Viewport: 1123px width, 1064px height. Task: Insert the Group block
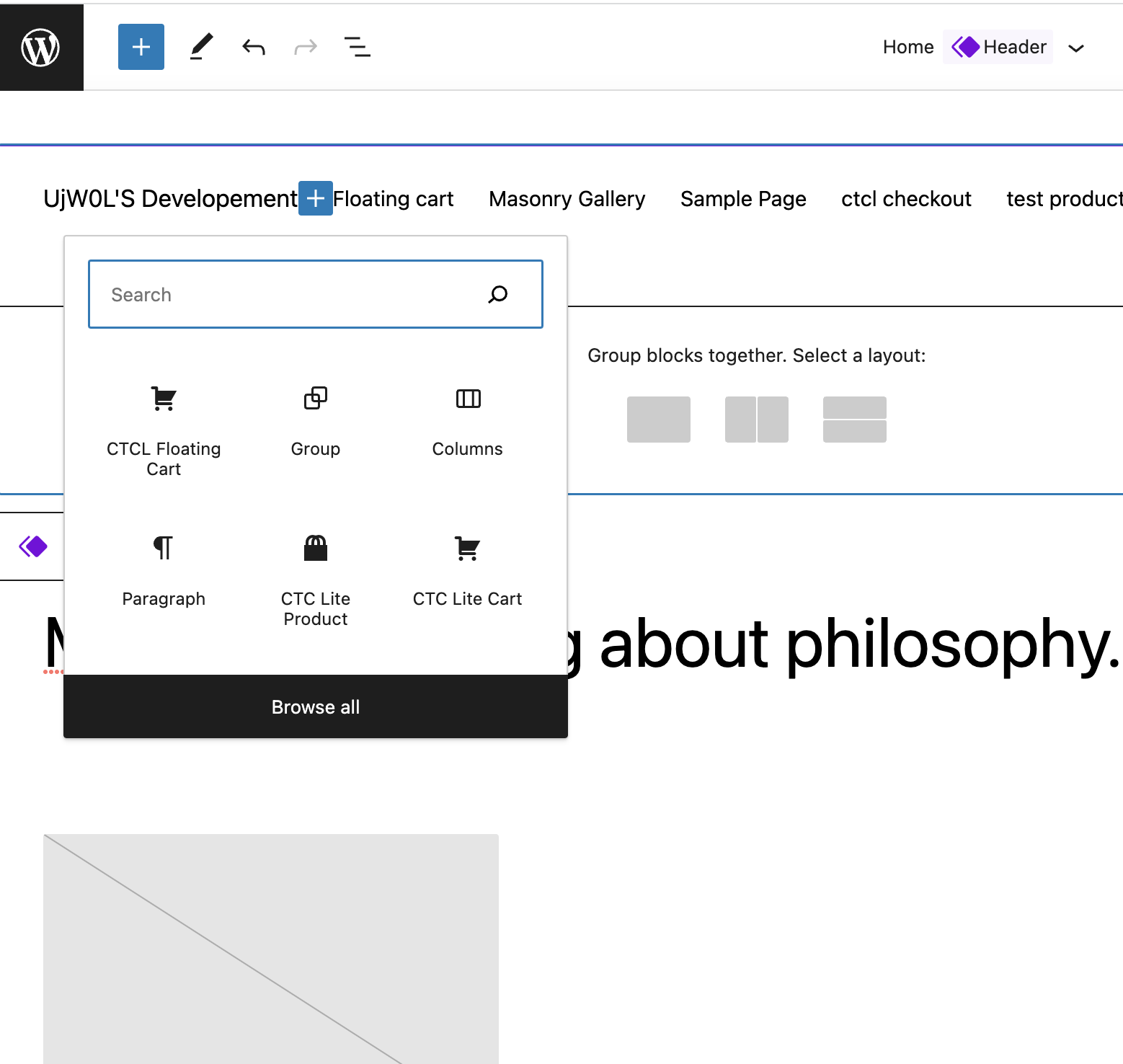pyautogui.click(x=316, y=422)
